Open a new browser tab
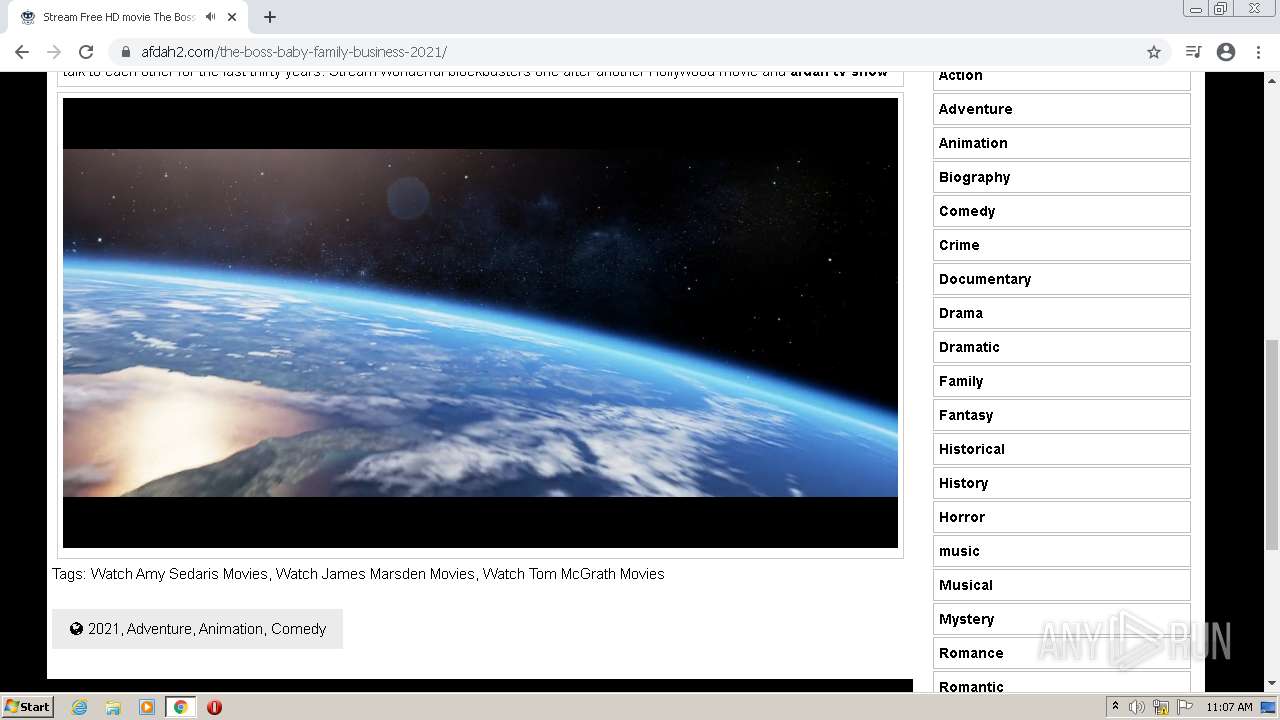Viewport: 1280px width, 720px height. coord(270,17)
